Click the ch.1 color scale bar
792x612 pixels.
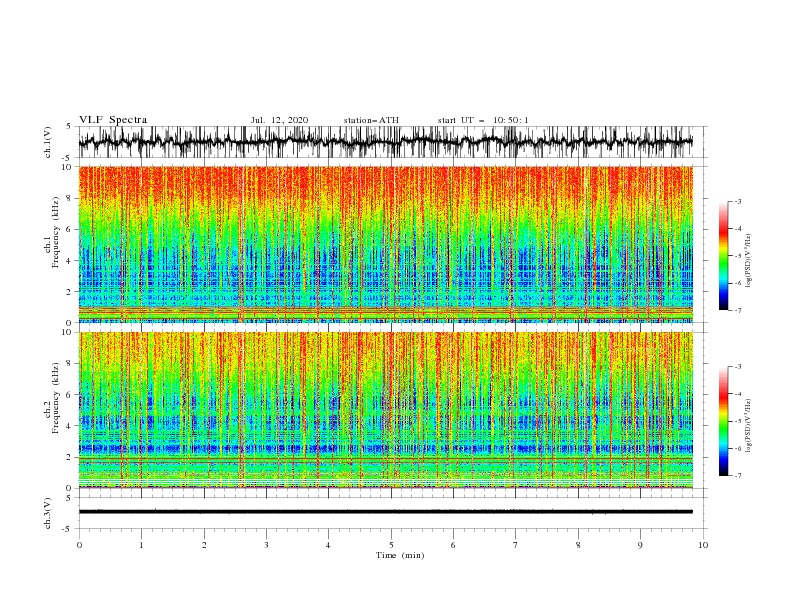[723, 256]
